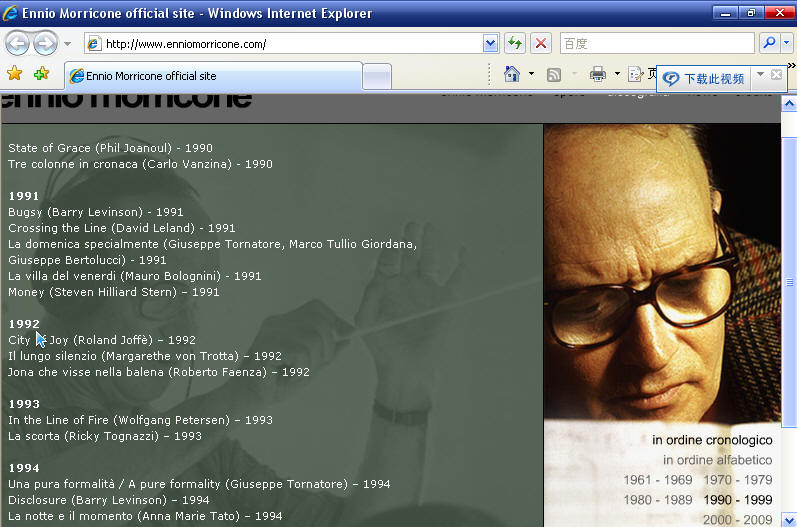
Task: Select 'in ordine cronologico' sorting link
Action: pyautogui.click(x=712, y=440)
